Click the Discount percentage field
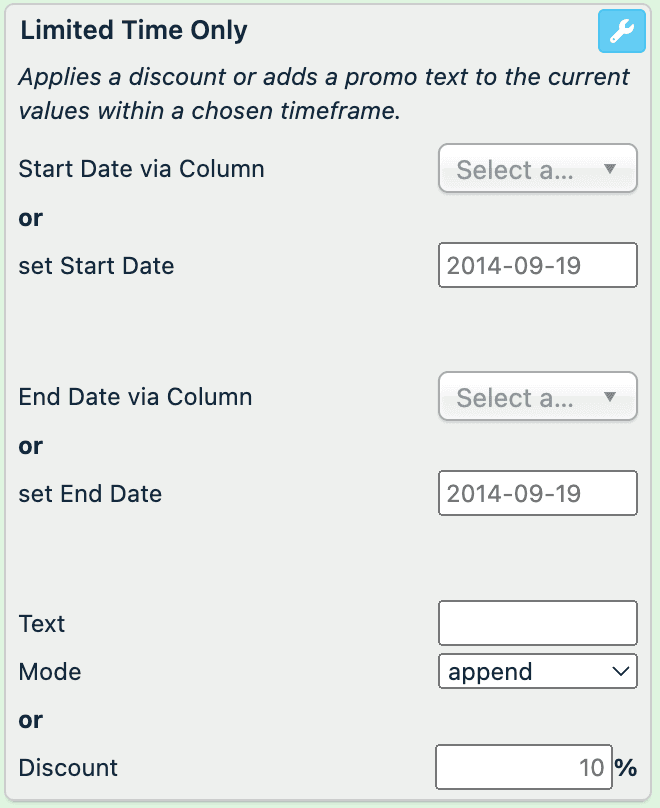Screen dimensions: 660x808 pos(522,767)
